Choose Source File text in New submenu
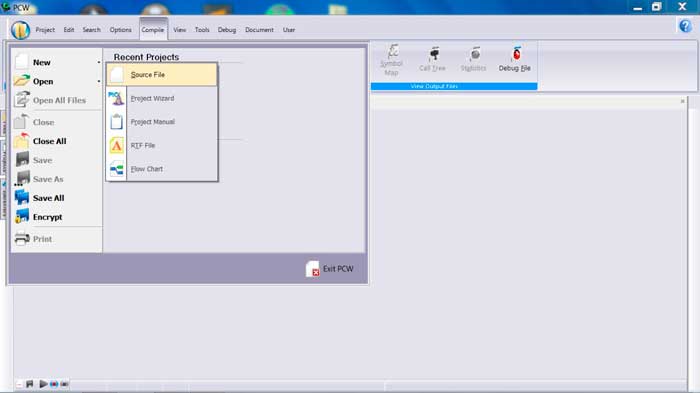This screenshot has width=700, height=393. 148,75
